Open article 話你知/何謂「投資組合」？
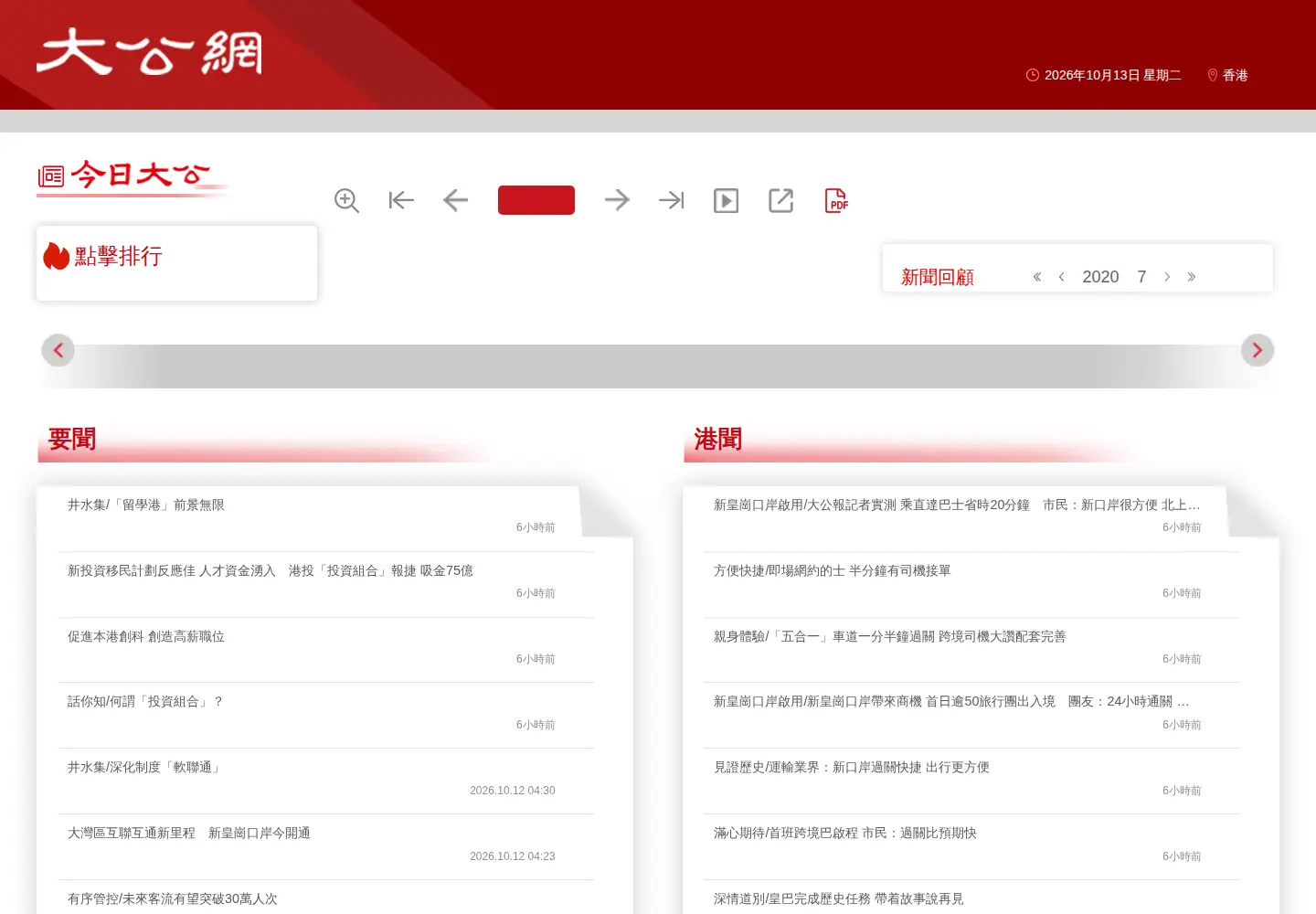 tap(146, 701)
